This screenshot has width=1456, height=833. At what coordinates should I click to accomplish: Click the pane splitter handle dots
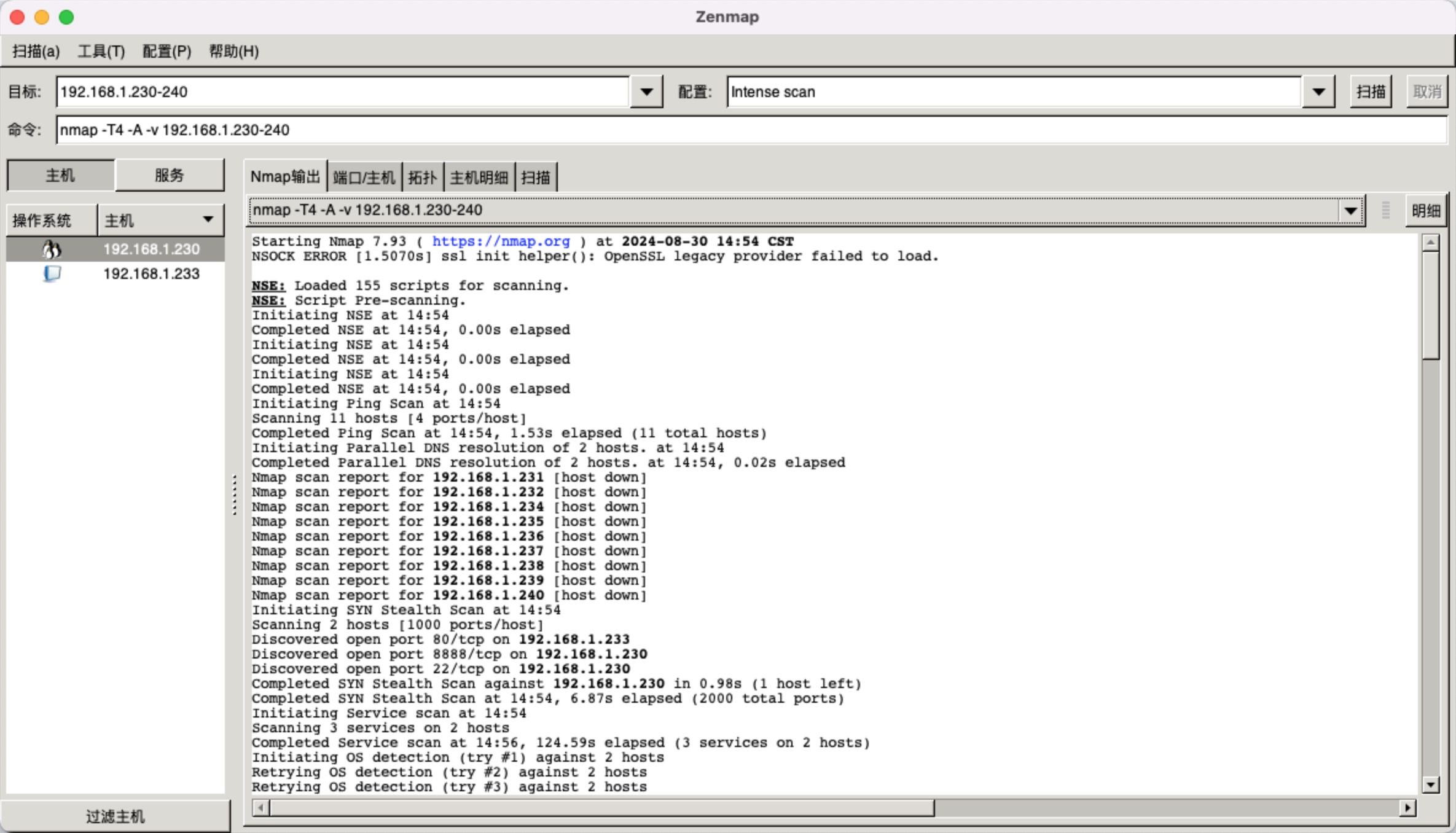[235, 495]
